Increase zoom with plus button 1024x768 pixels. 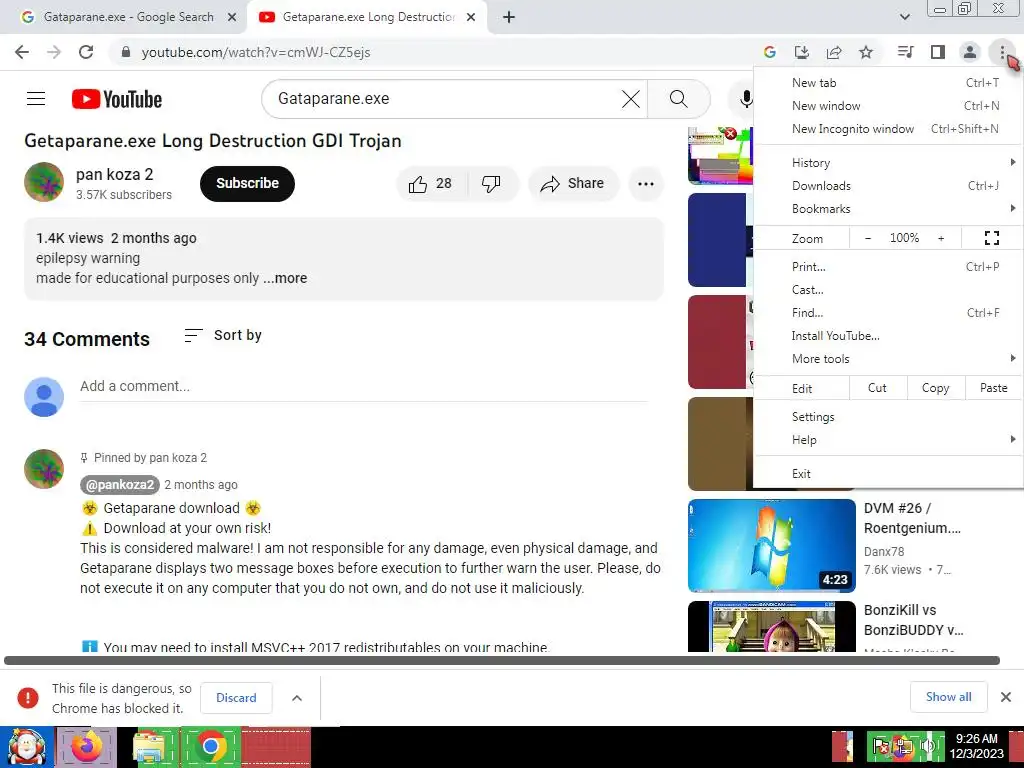click(941, 238)
